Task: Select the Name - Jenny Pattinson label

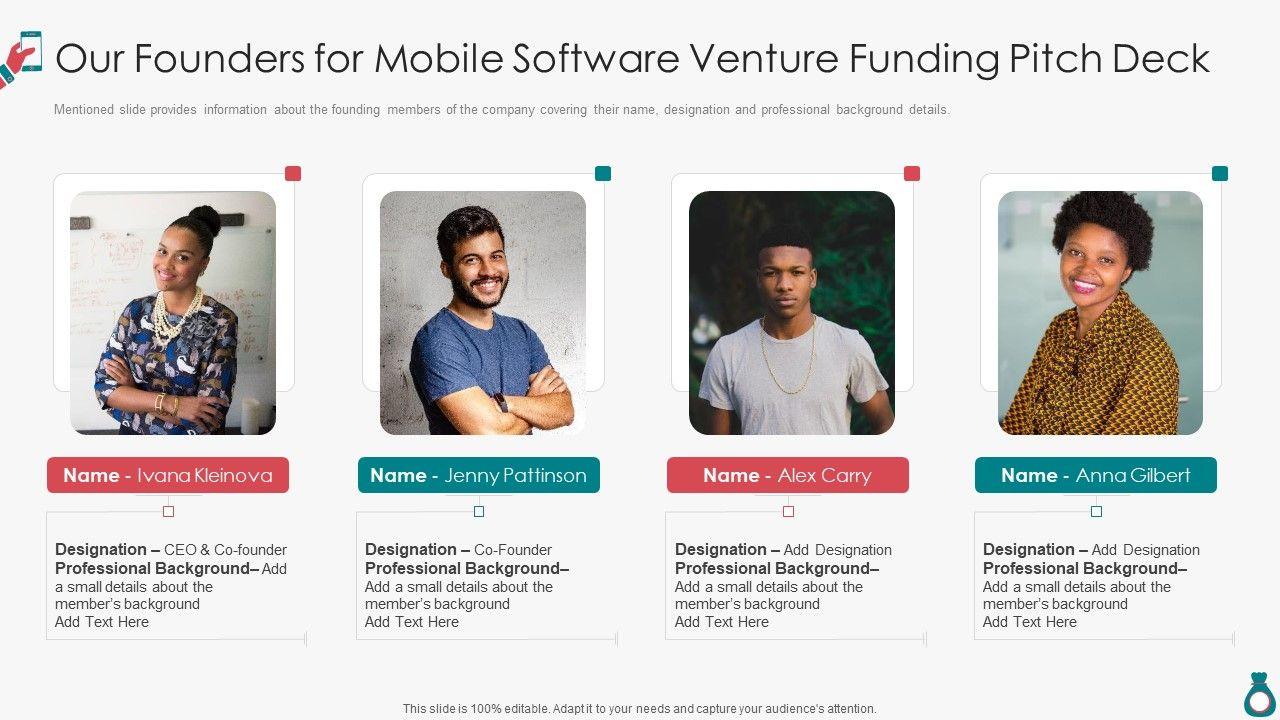Action: [x=479, y=475]
